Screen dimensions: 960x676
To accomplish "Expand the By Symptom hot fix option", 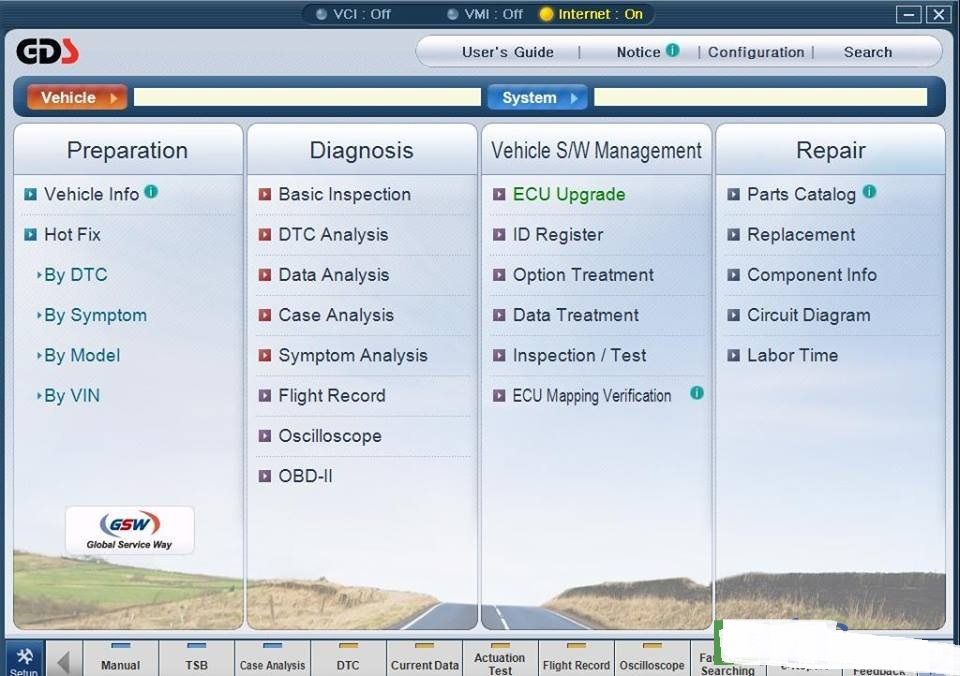I will coord(94,315).
